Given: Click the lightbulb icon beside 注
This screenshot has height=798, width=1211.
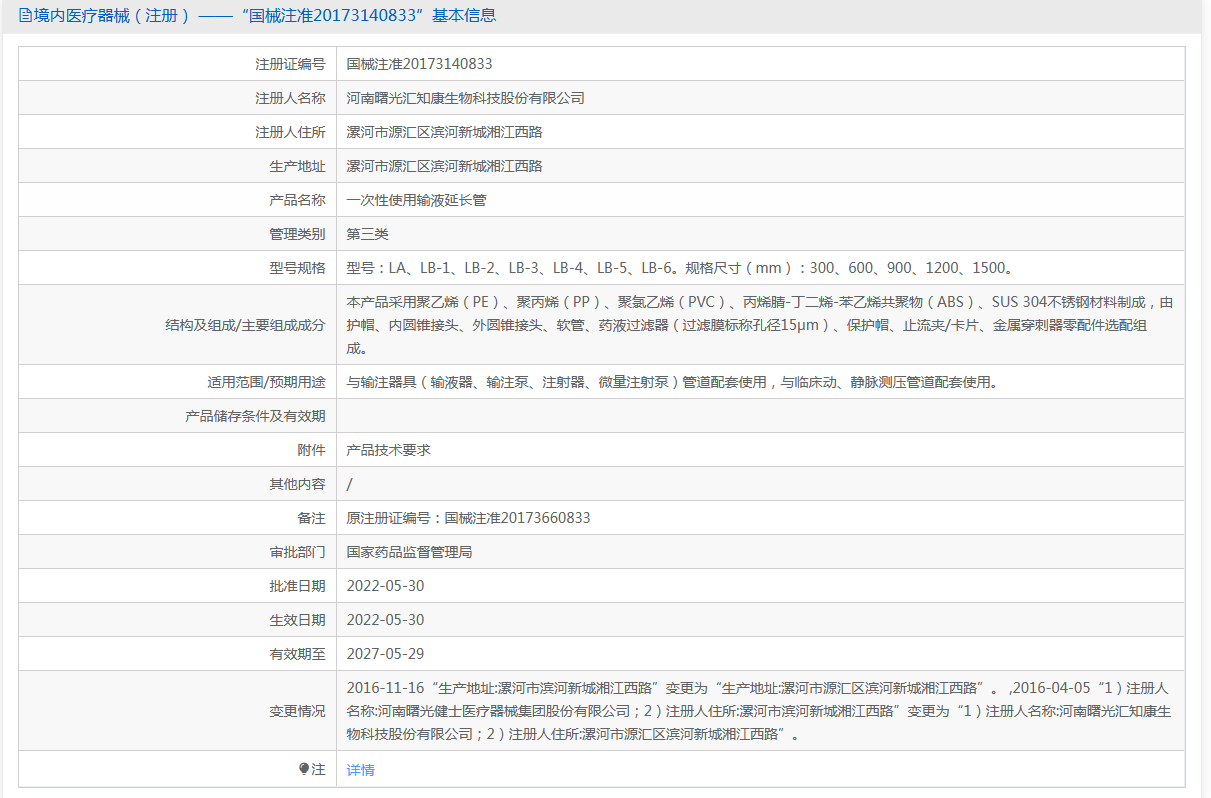Looking at the screenshot, I should coord(304,769).
